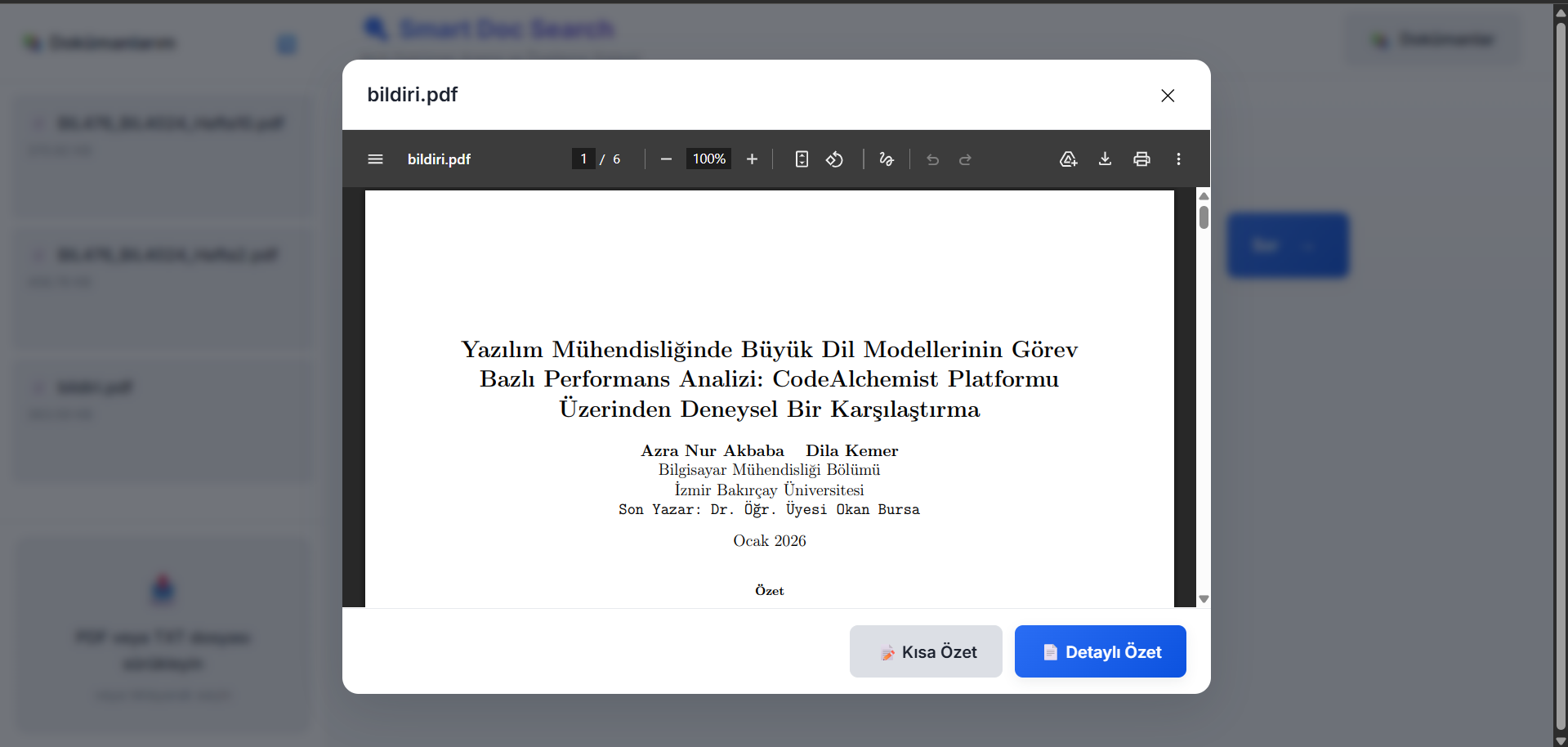Generate the Kısa Özet summary
Image resolution: width=1568 pixels, height=747 pixels.
[x=926, y=651]
